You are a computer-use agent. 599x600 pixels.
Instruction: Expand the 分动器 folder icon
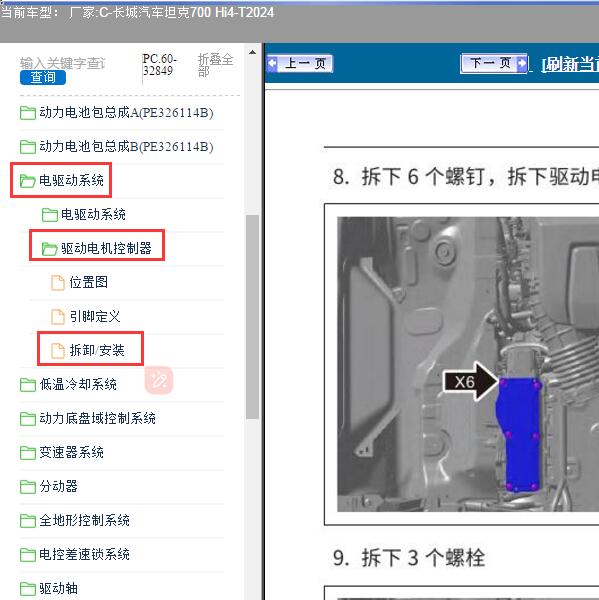pyautogui.click(x=28, y=487)
